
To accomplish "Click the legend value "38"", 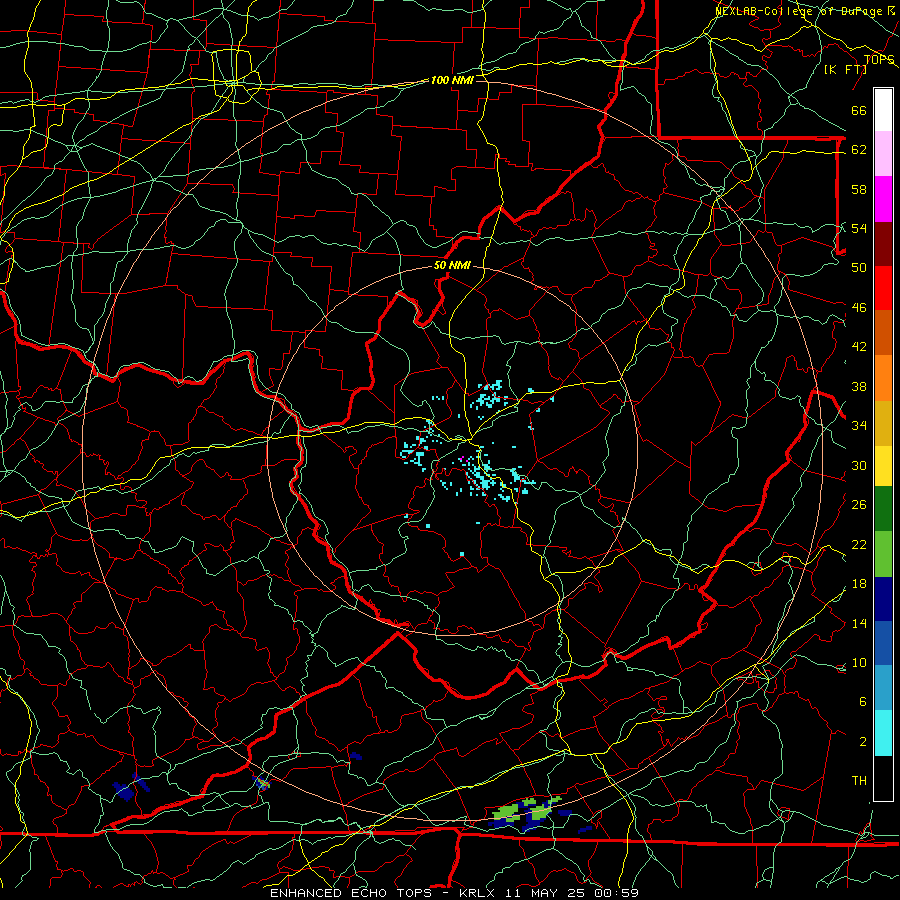I will (x=859, y=386).
